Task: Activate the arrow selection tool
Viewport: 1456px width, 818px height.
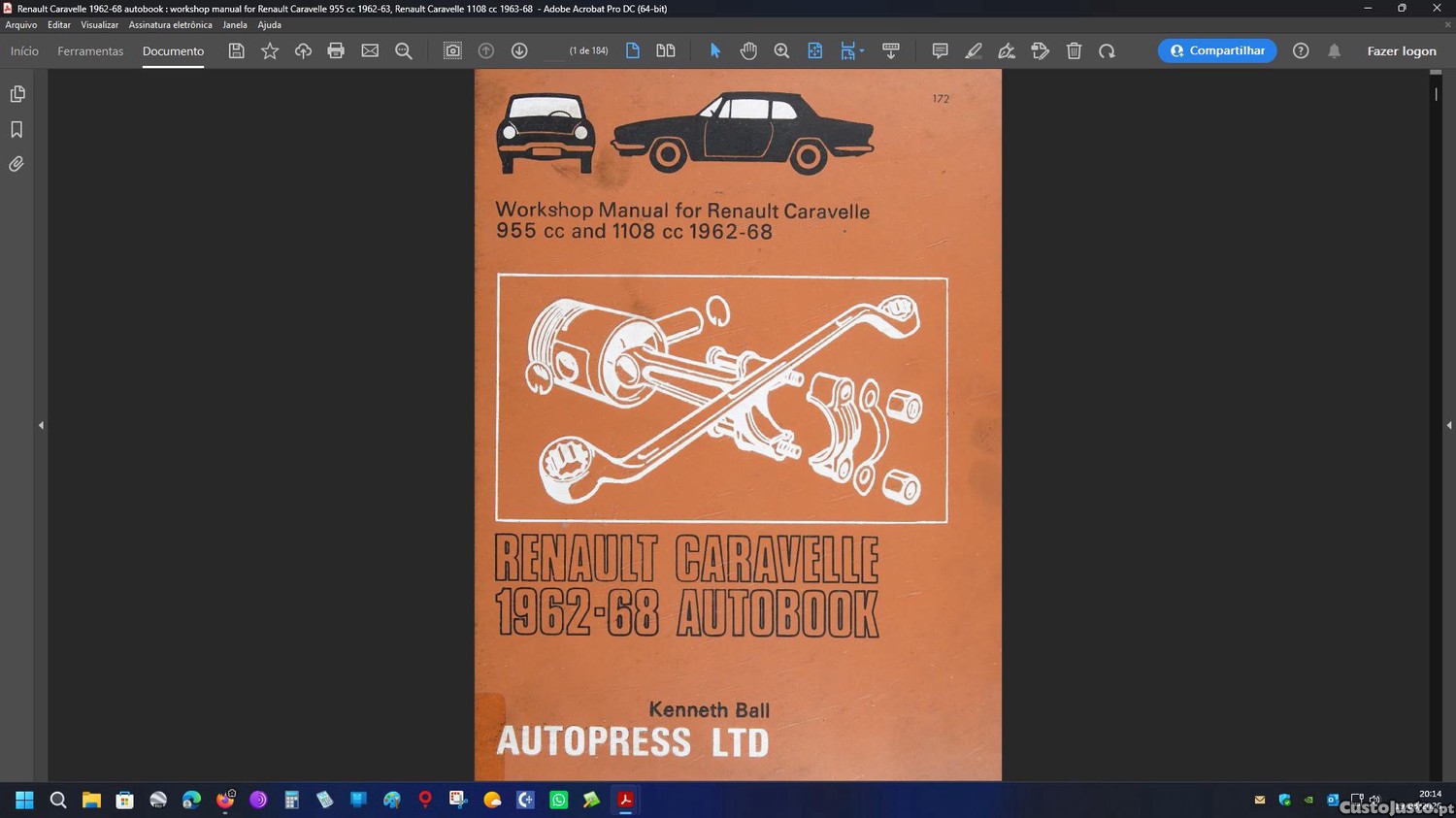Action: click(715, 50)
